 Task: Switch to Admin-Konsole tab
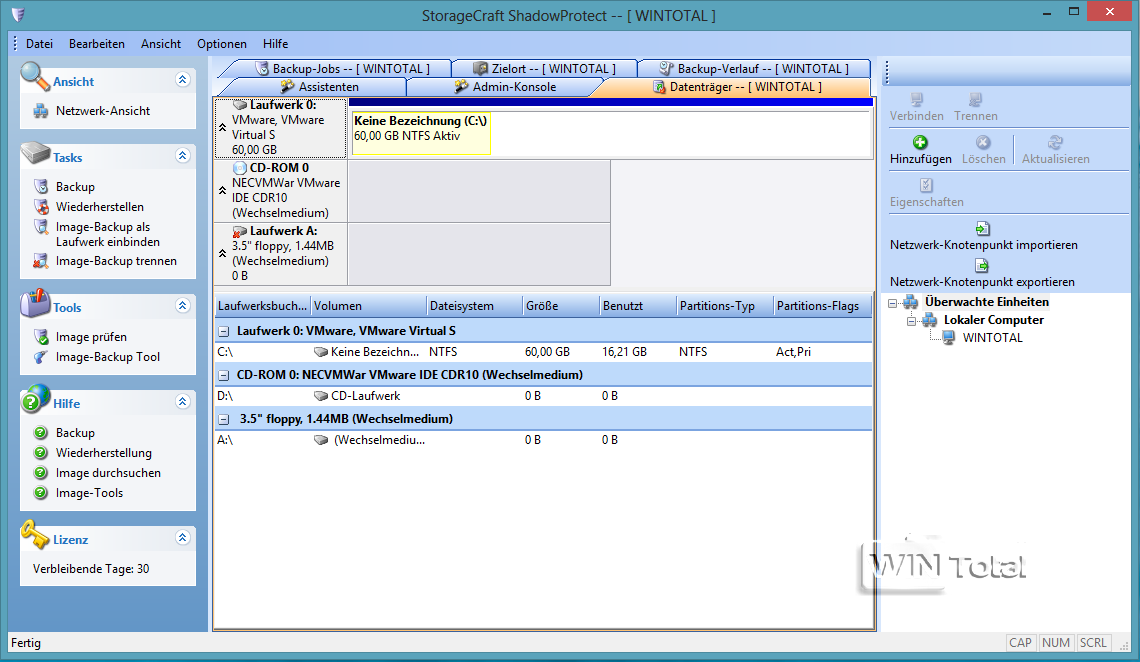505,86
